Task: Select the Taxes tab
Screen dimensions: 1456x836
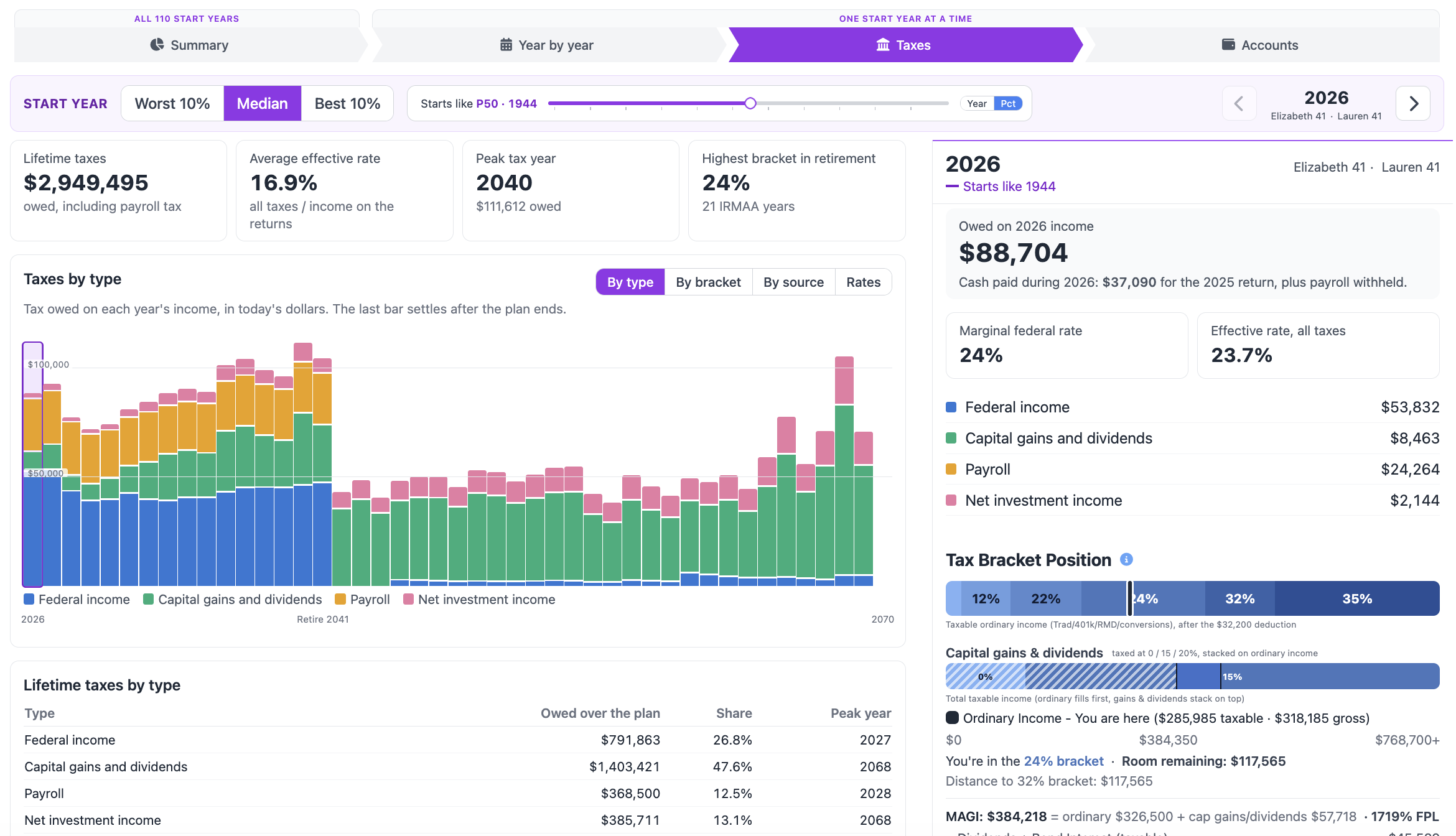Action: point(905,45)
